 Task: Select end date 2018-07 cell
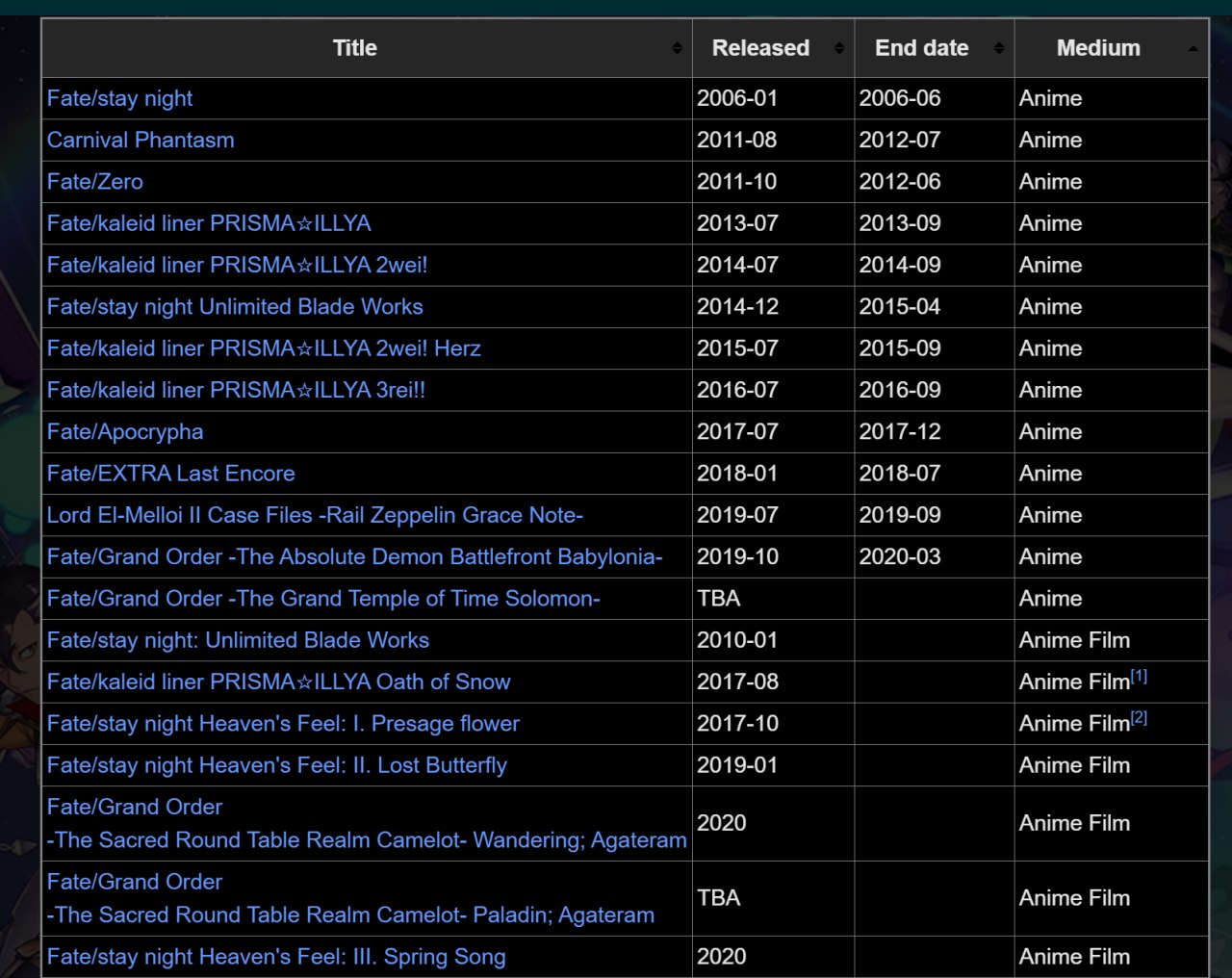(x=934, y=474)
